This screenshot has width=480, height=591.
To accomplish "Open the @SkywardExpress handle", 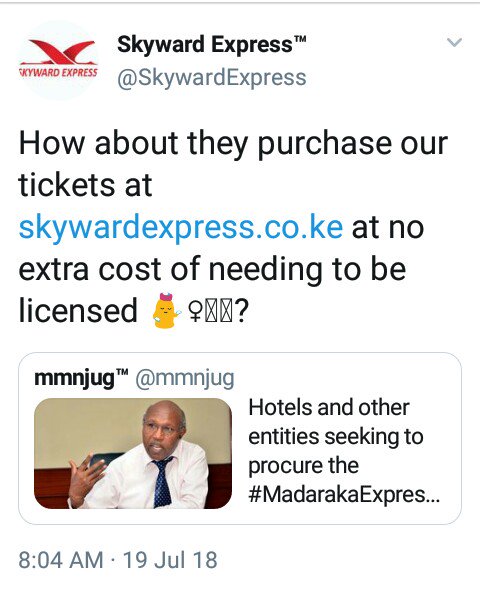I will [x=211, y=78].
